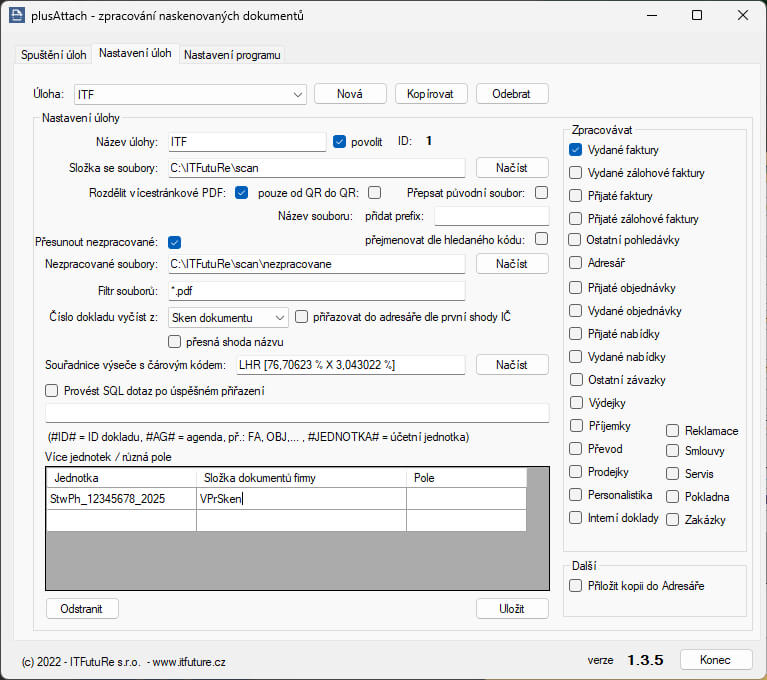Click the Odebrat task button
Image resolution: width=767 pixels, height=680 pixels.
(512, 94)
